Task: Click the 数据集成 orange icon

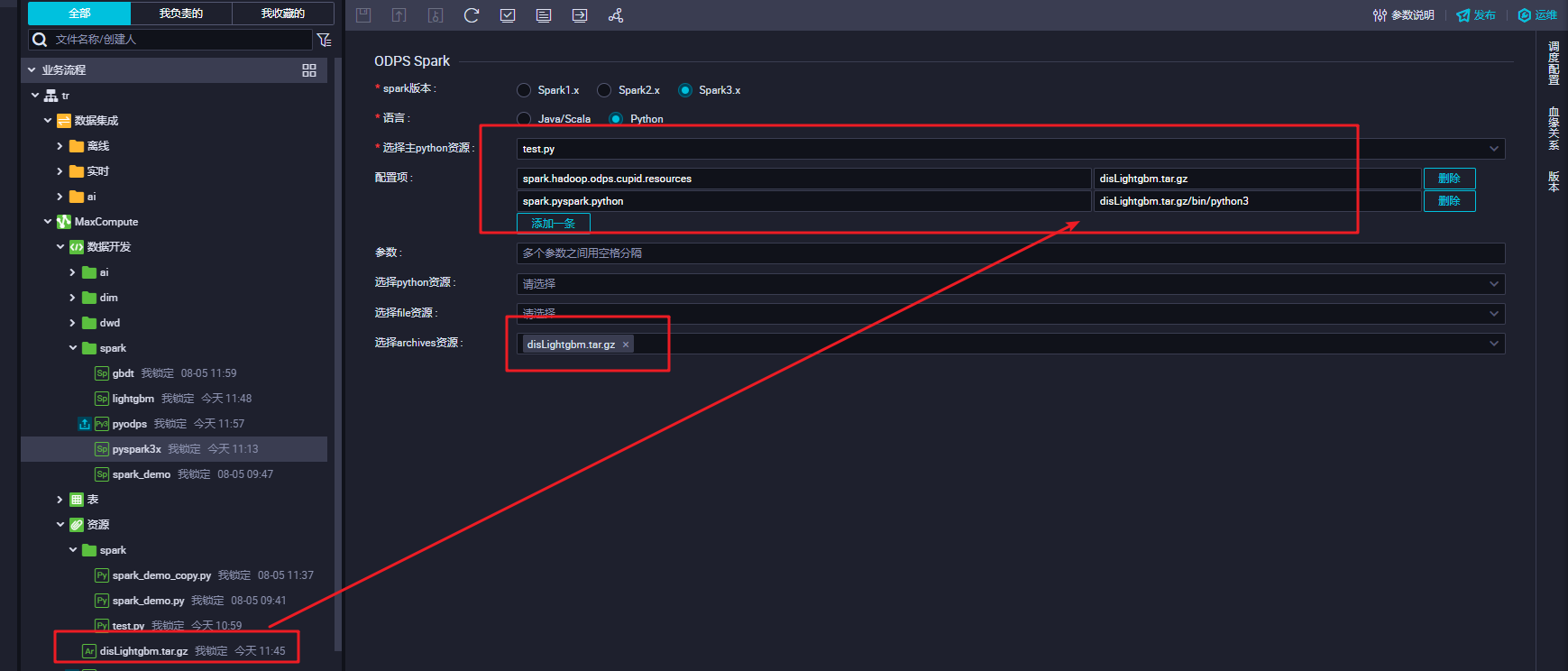Action: pos(64,121)
